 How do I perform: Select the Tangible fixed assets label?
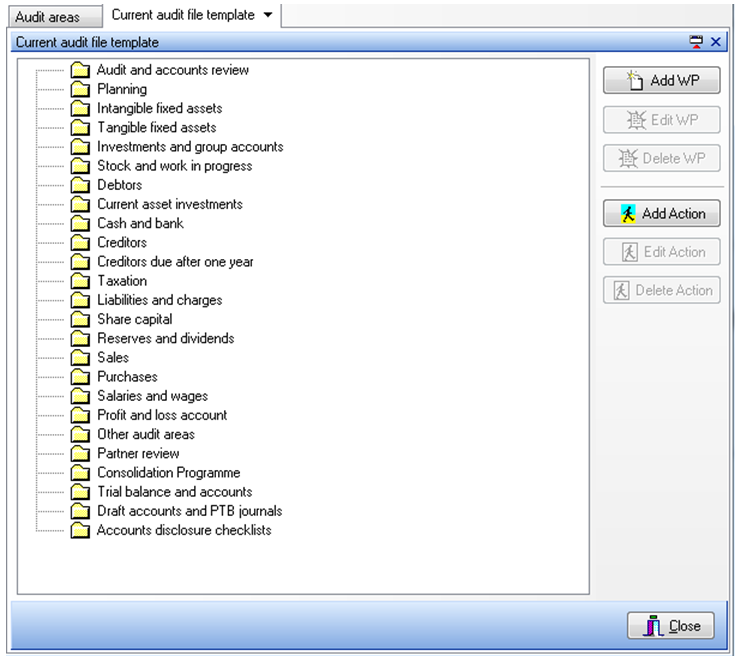click(157, 128)
